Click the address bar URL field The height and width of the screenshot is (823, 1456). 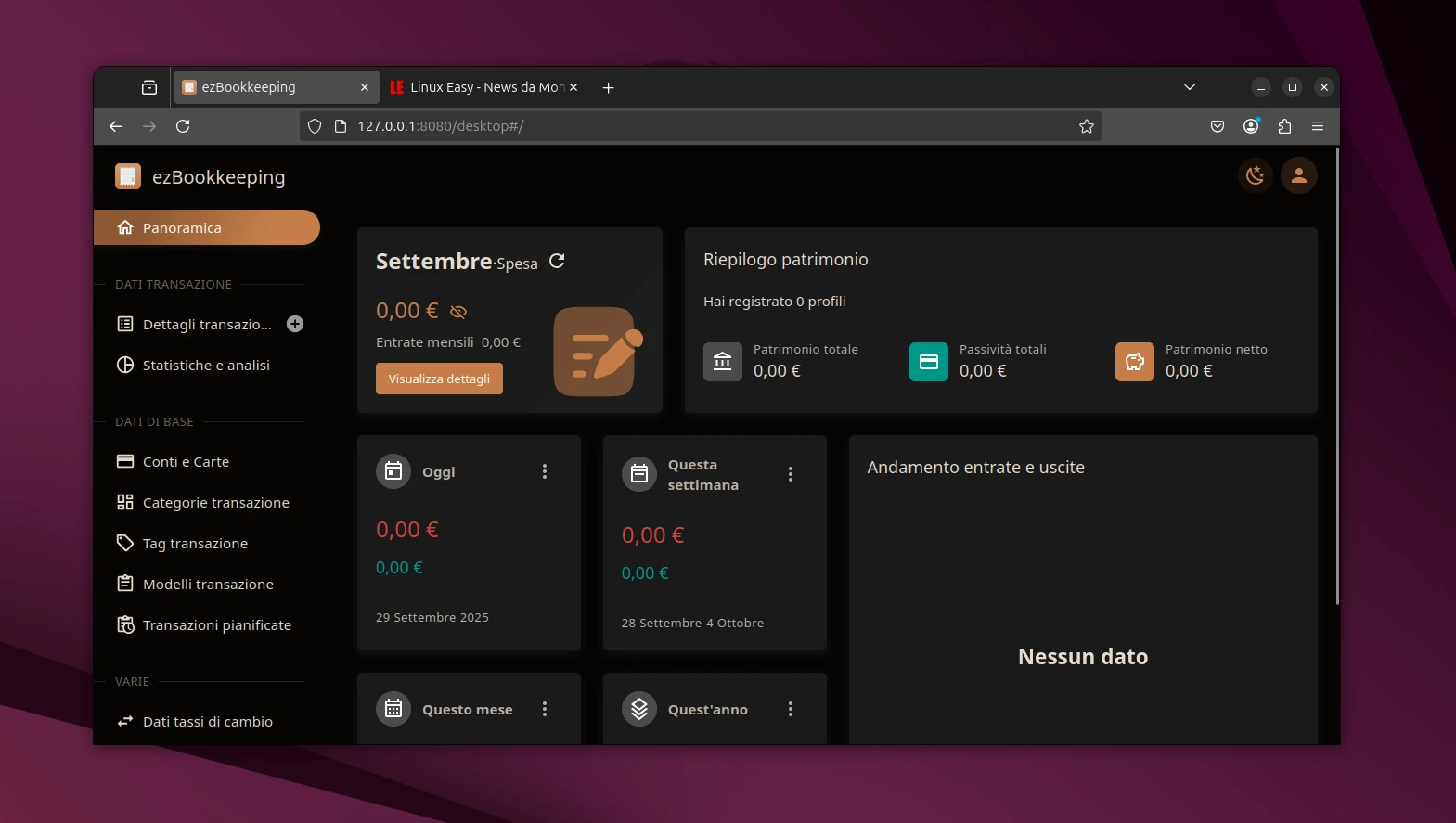tap(701, 126)
